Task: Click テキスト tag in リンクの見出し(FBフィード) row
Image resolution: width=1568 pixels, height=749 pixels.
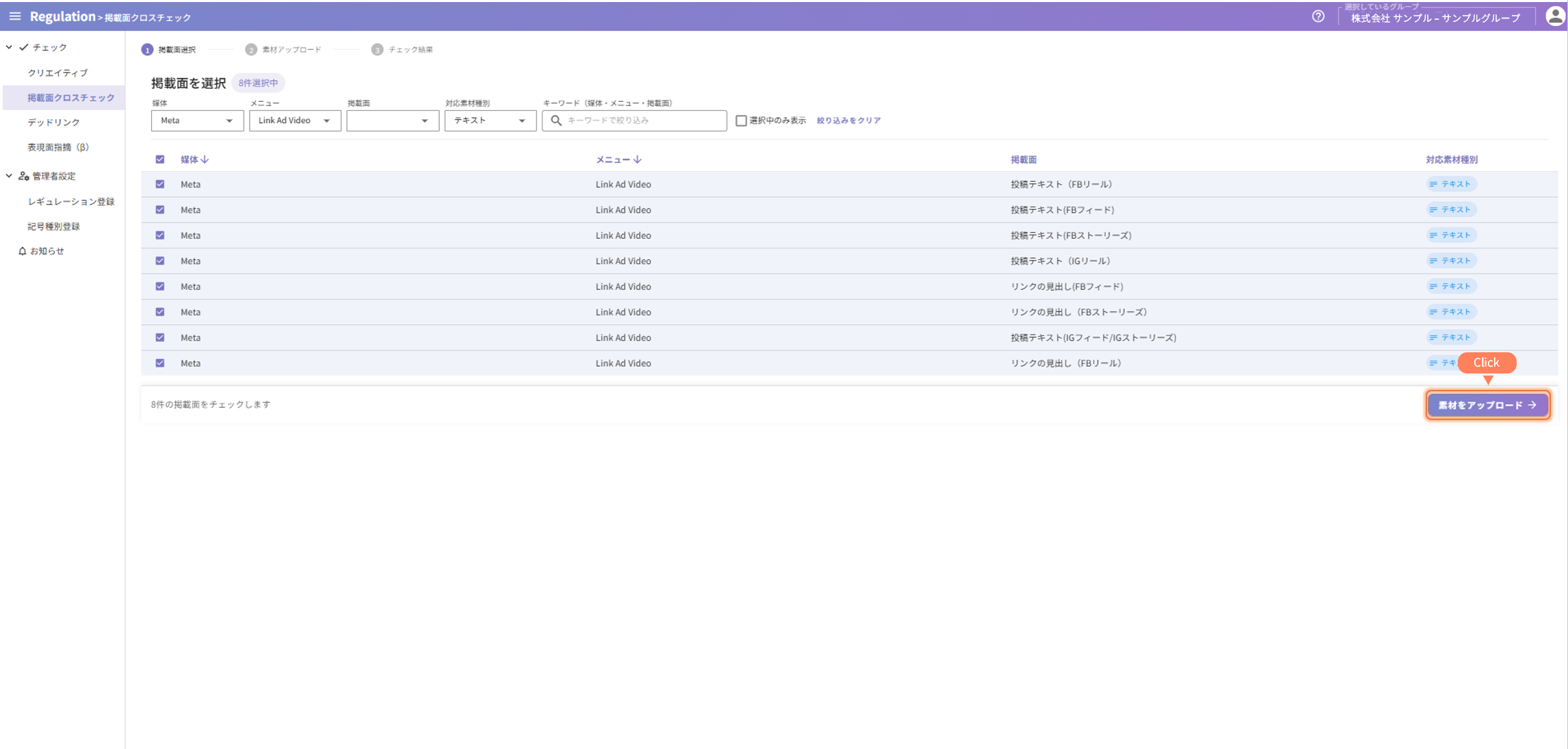Action: pyautogui.click(x=1451, y=287)
